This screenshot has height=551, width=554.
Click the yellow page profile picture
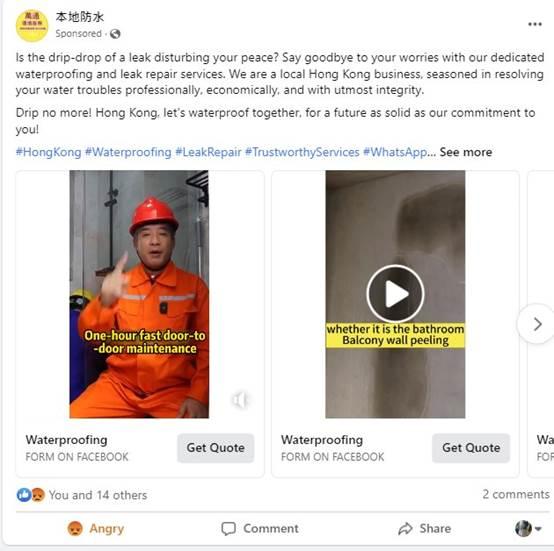32,26
